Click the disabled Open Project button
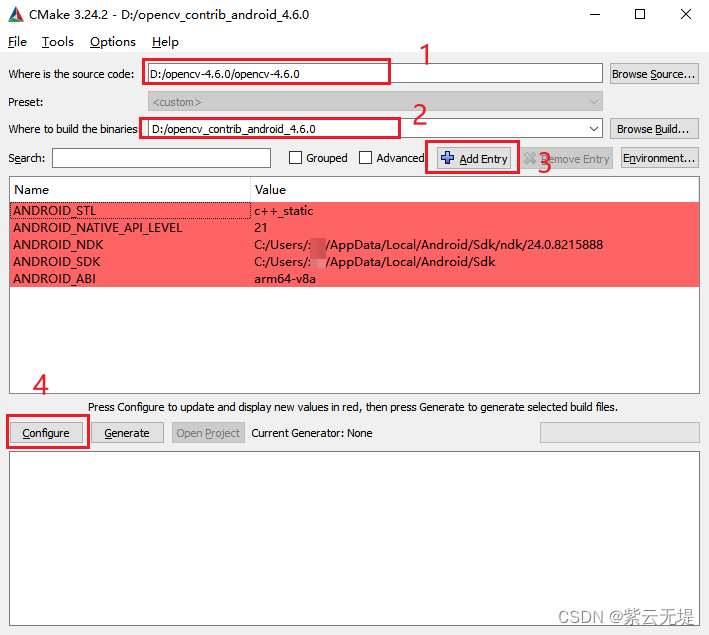The image size is (709, 635). coord(208,433)
